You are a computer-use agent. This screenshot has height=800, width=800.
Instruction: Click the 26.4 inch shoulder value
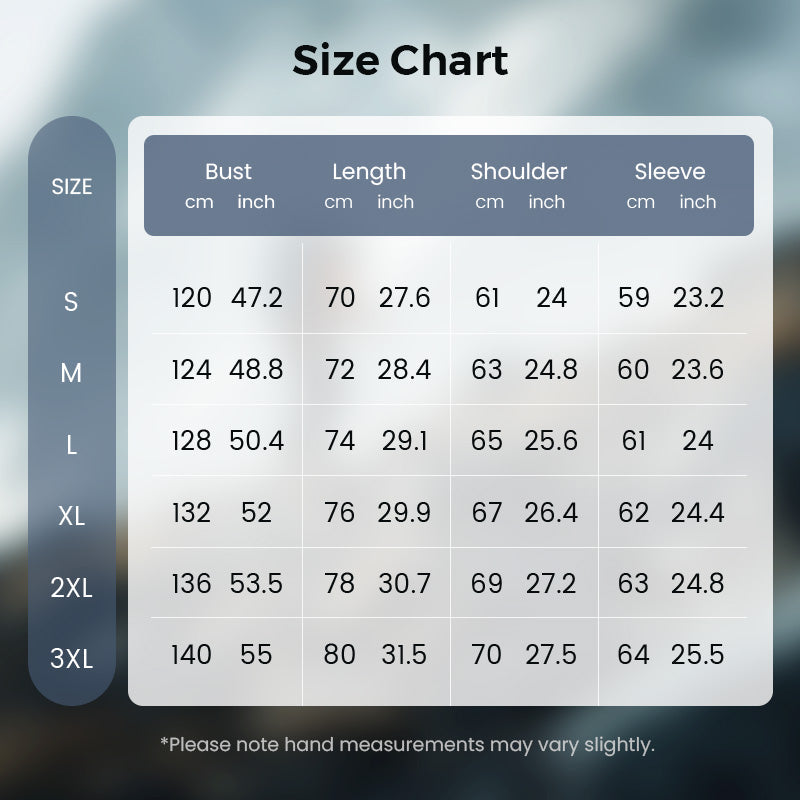(551, 512)
